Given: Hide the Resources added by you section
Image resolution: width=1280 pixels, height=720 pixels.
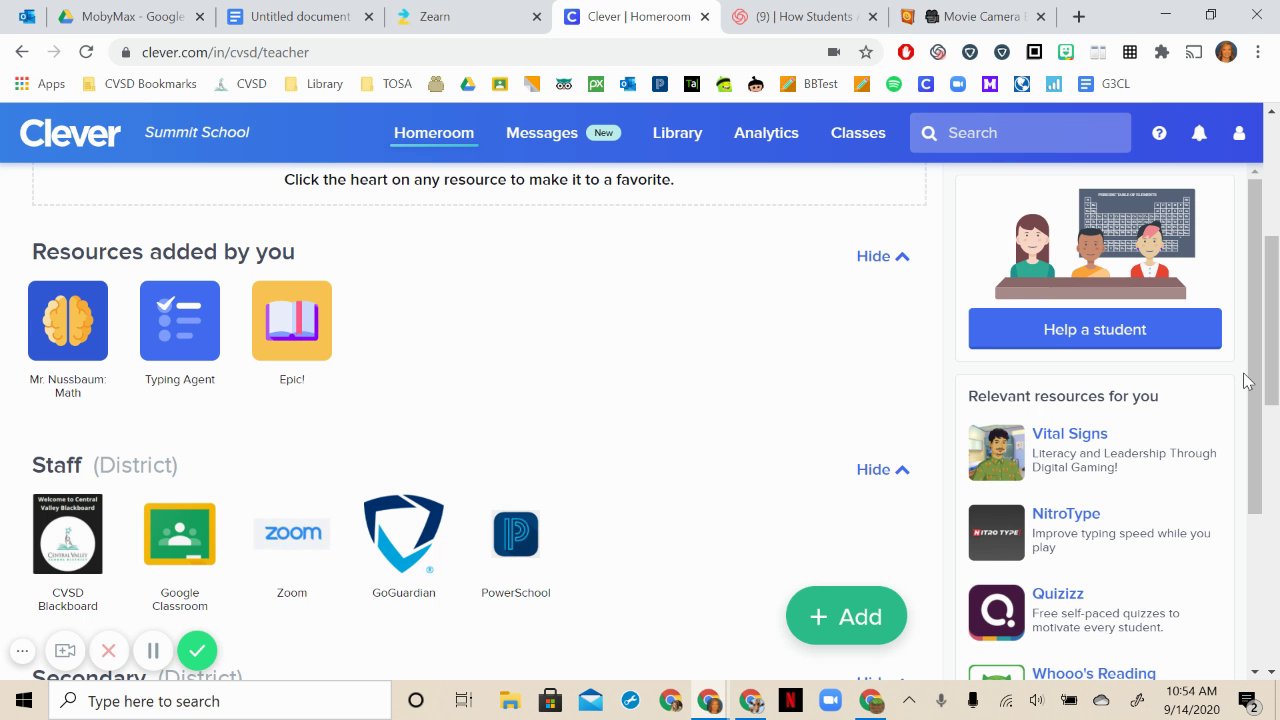Looking at the screenshot, I should tap(883, 256).
